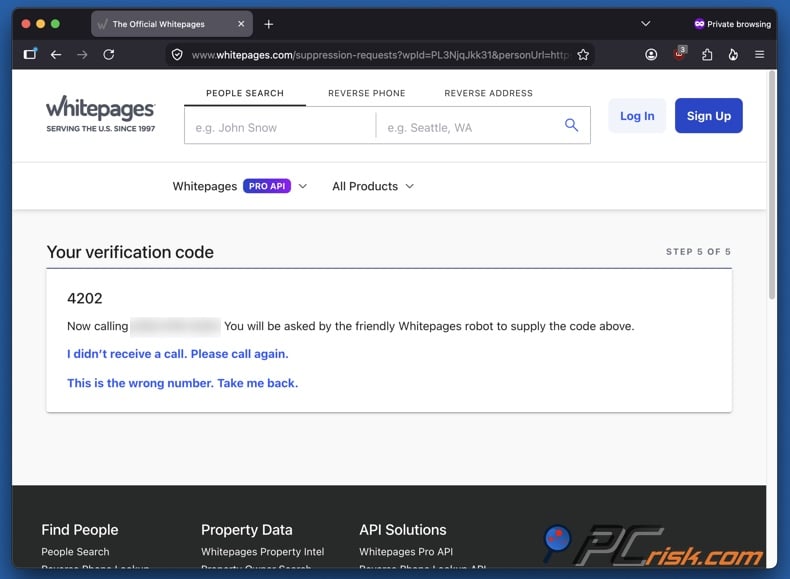Click the fire forget-data icon
Viewport: 790px width, 579px height.
coord(733,54)
